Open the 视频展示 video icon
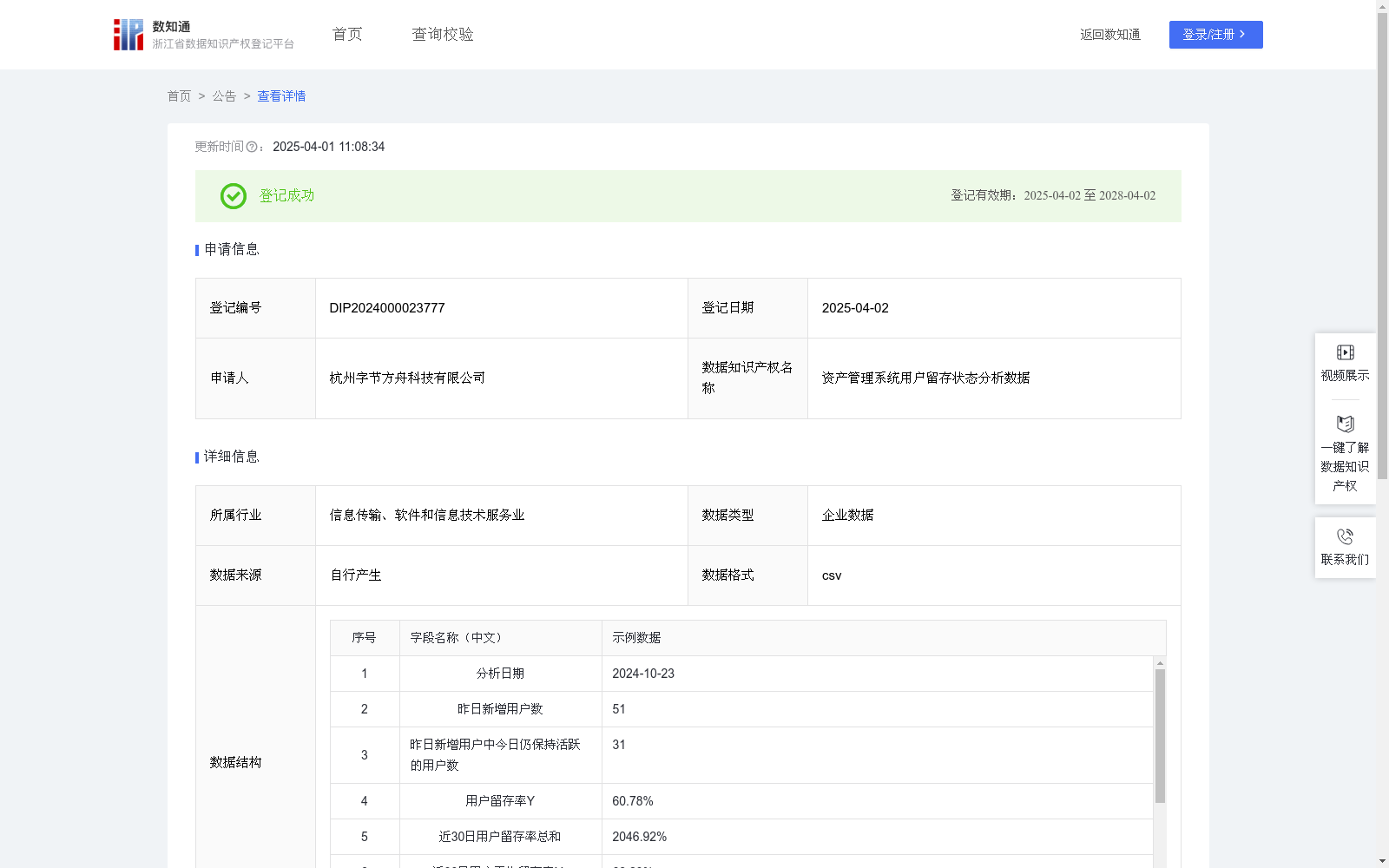Viewport: 1389px width, 868px height. pyautogui.click(x=1345, y=352)
